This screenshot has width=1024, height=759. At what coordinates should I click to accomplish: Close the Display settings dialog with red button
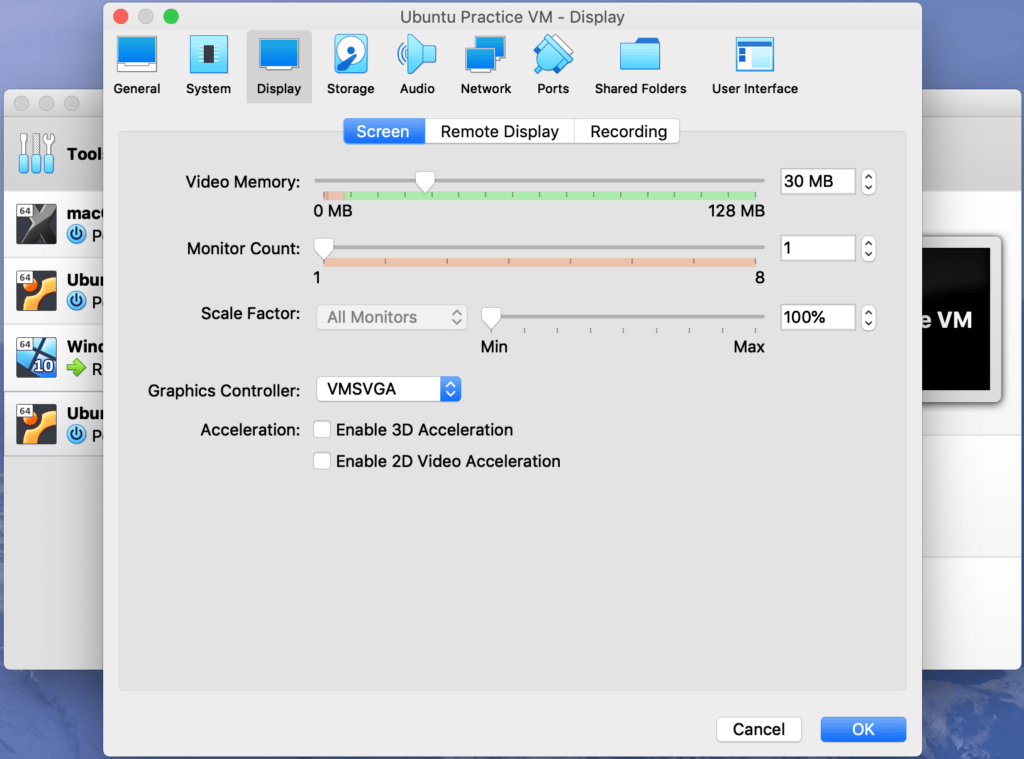[x=121, y=16]
